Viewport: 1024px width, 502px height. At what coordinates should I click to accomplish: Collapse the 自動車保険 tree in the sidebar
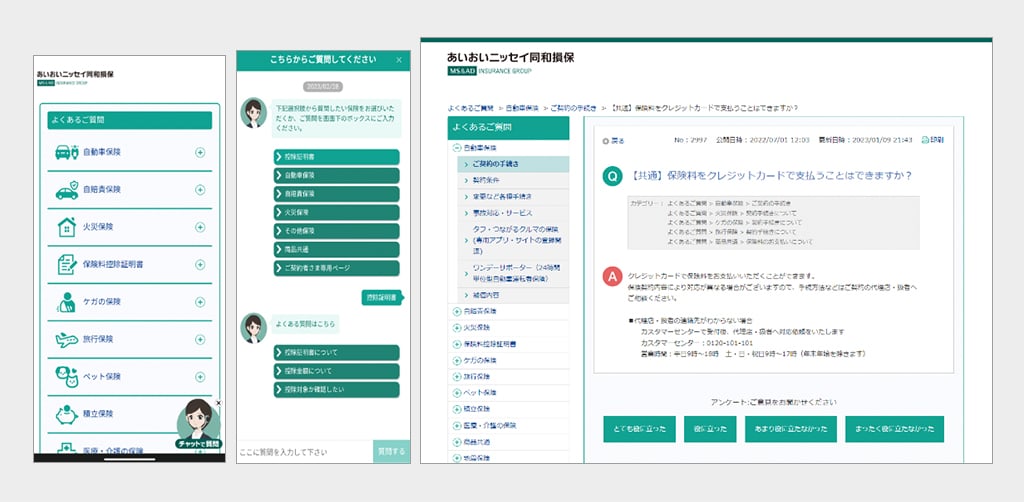pos(457,148)
